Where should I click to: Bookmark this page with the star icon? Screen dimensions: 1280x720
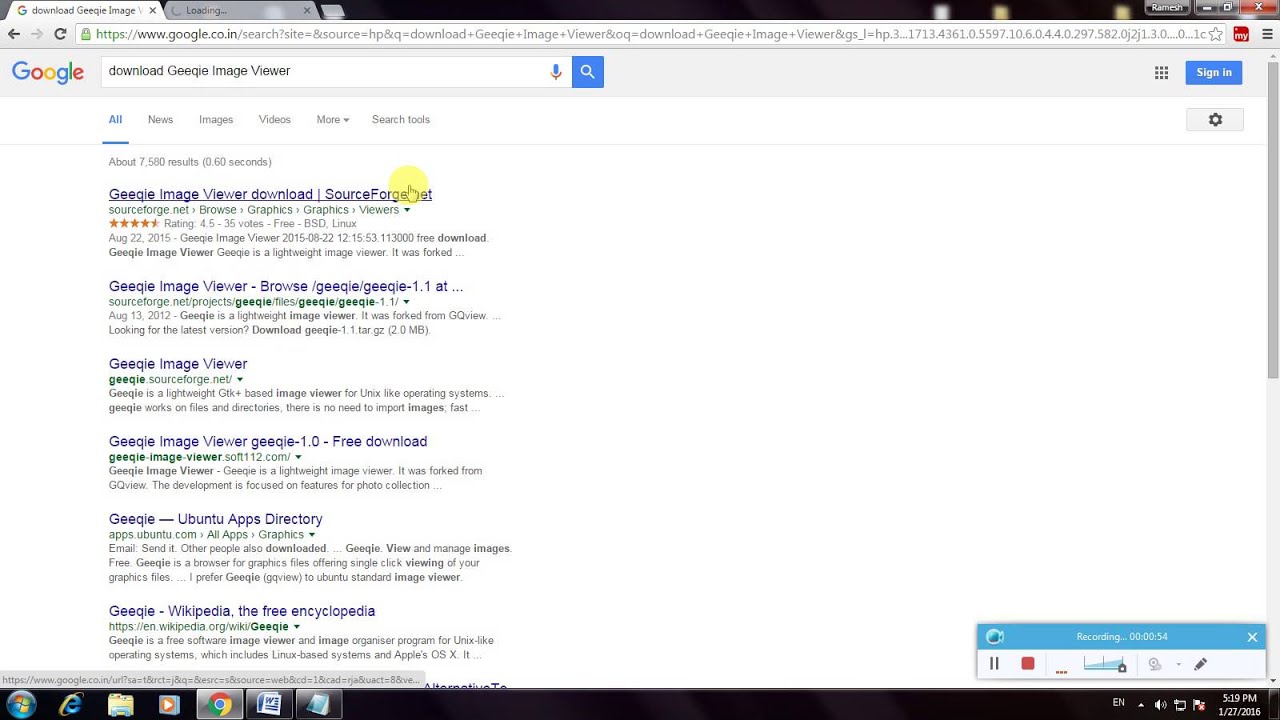coord(1215,34)
